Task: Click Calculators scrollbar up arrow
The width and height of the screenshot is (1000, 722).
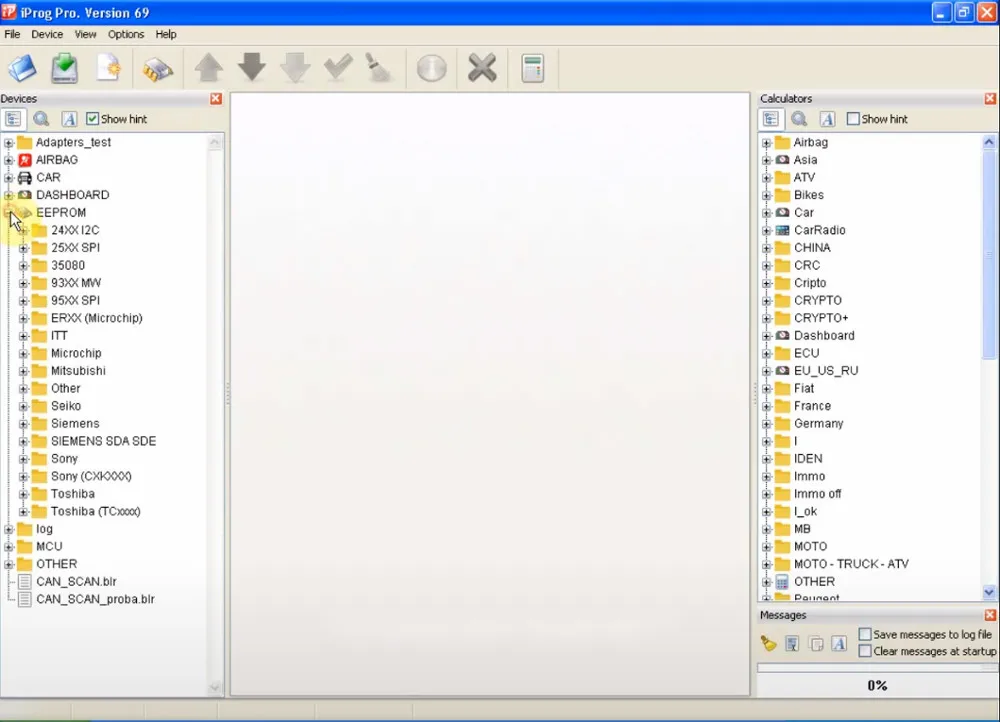Action: pos(989,142)
